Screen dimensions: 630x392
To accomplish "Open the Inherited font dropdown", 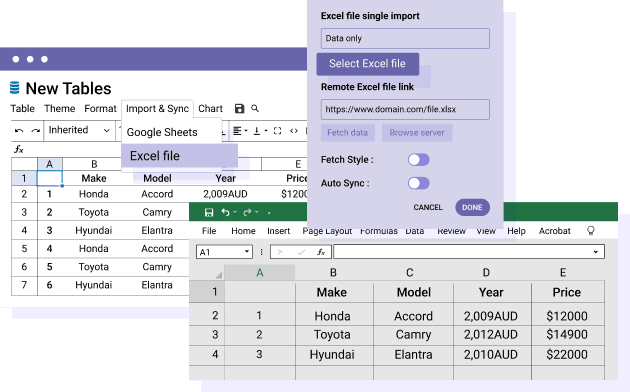I will (x=78, y=130).
